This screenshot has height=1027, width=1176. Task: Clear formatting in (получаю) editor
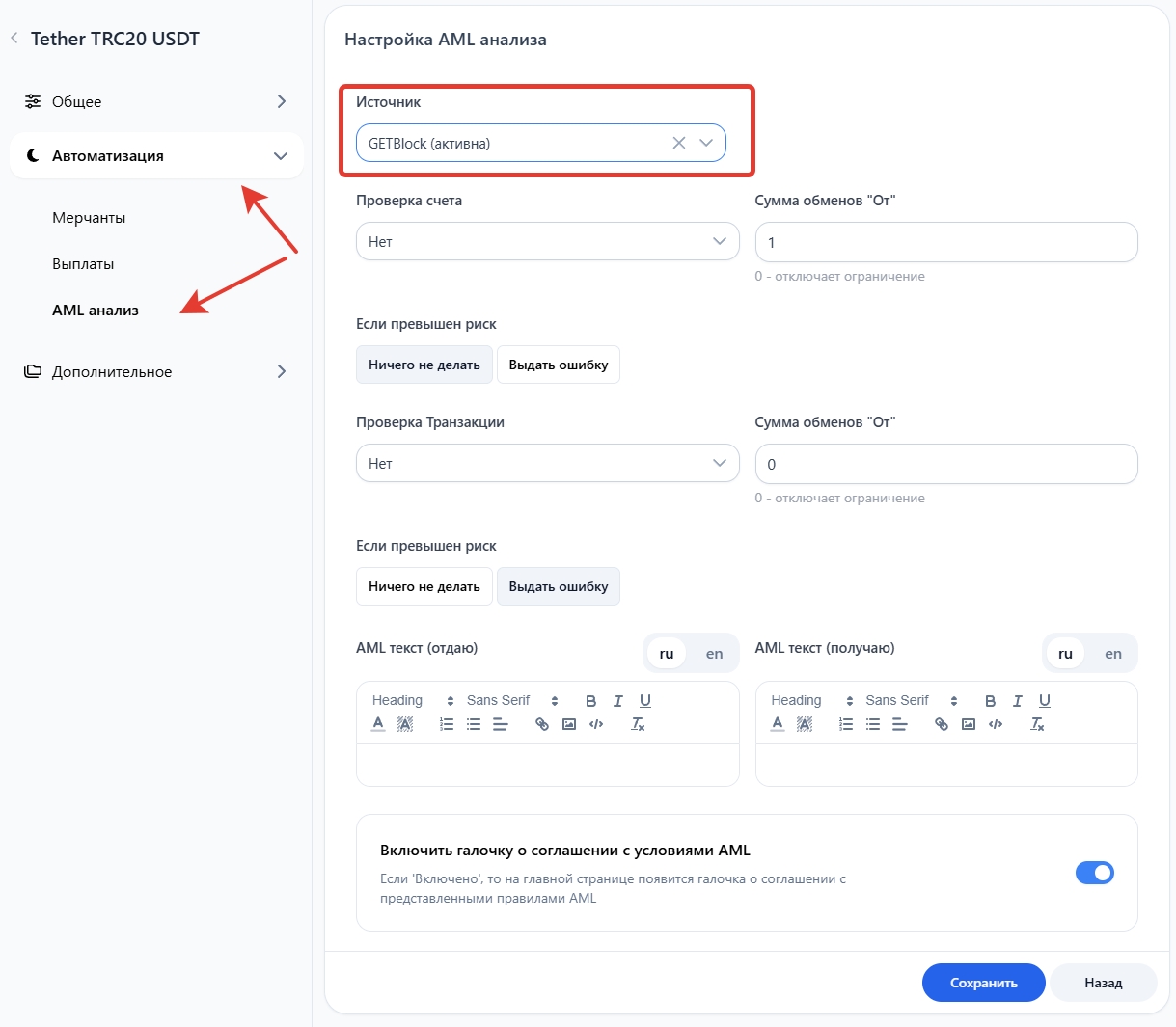point(1037,724)
